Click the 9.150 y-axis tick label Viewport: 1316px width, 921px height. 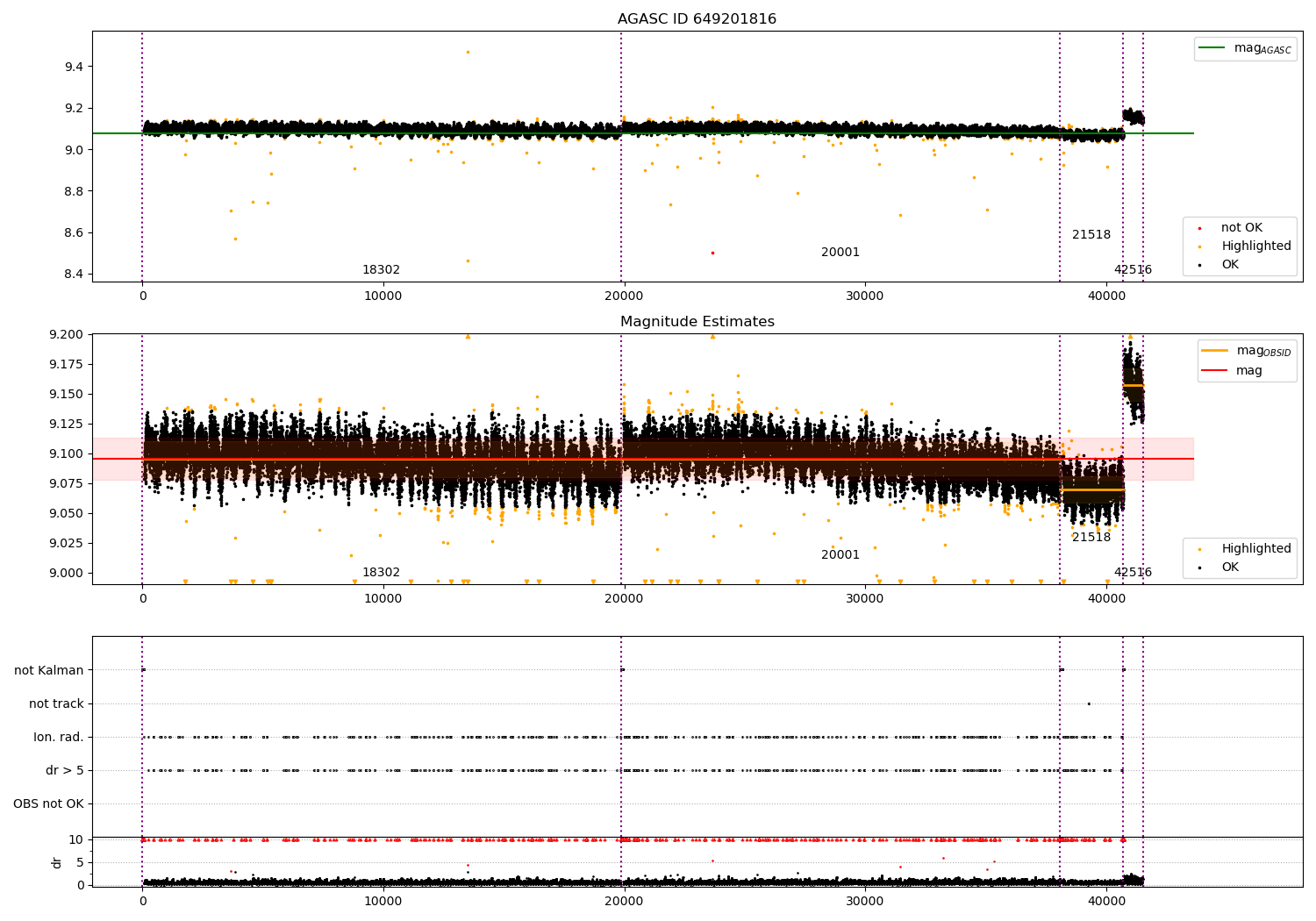(x=66, y=395)
